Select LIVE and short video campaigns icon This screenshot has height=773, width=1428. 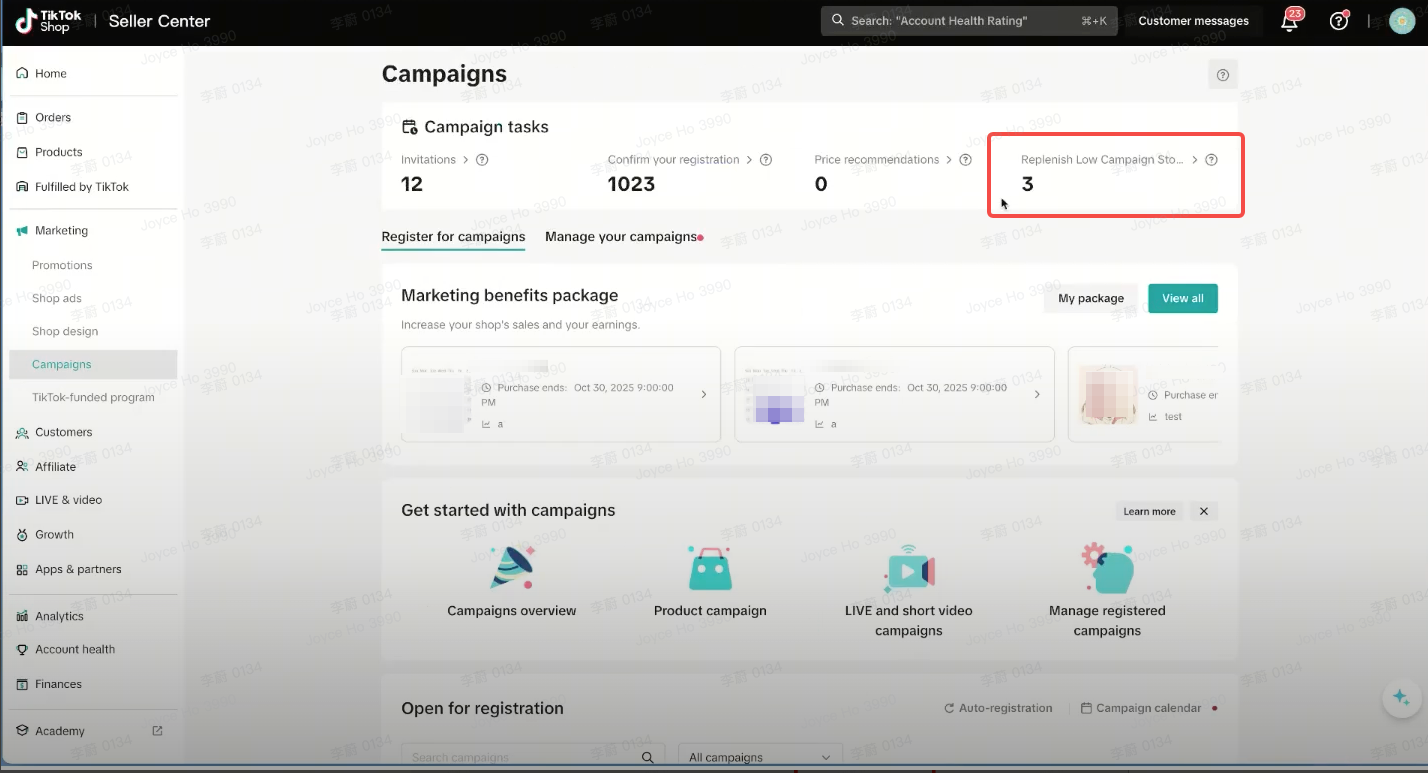908,568
